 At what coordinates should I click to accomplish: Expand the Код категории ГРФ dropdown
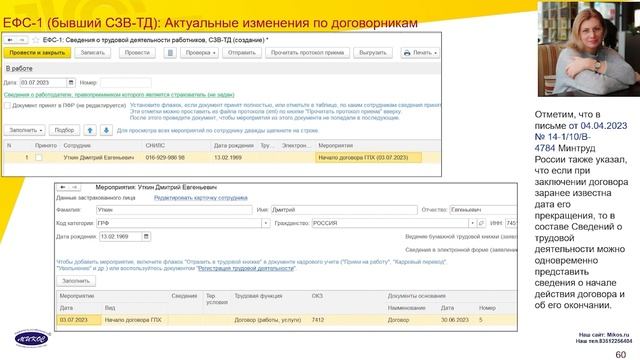pyautogui.click(x=266, y=223)
